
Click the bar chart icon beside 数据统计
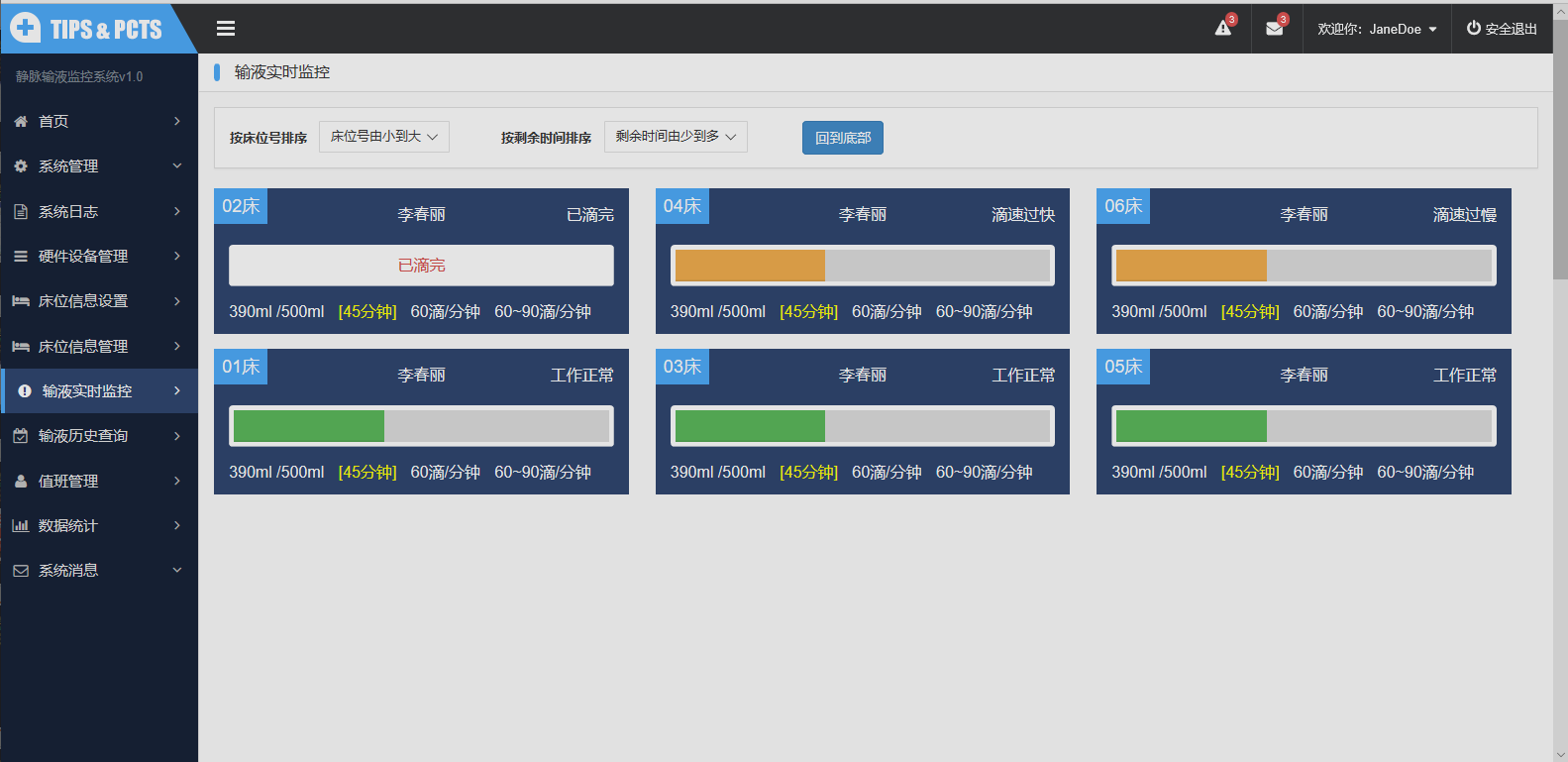(x=21, y=525)
